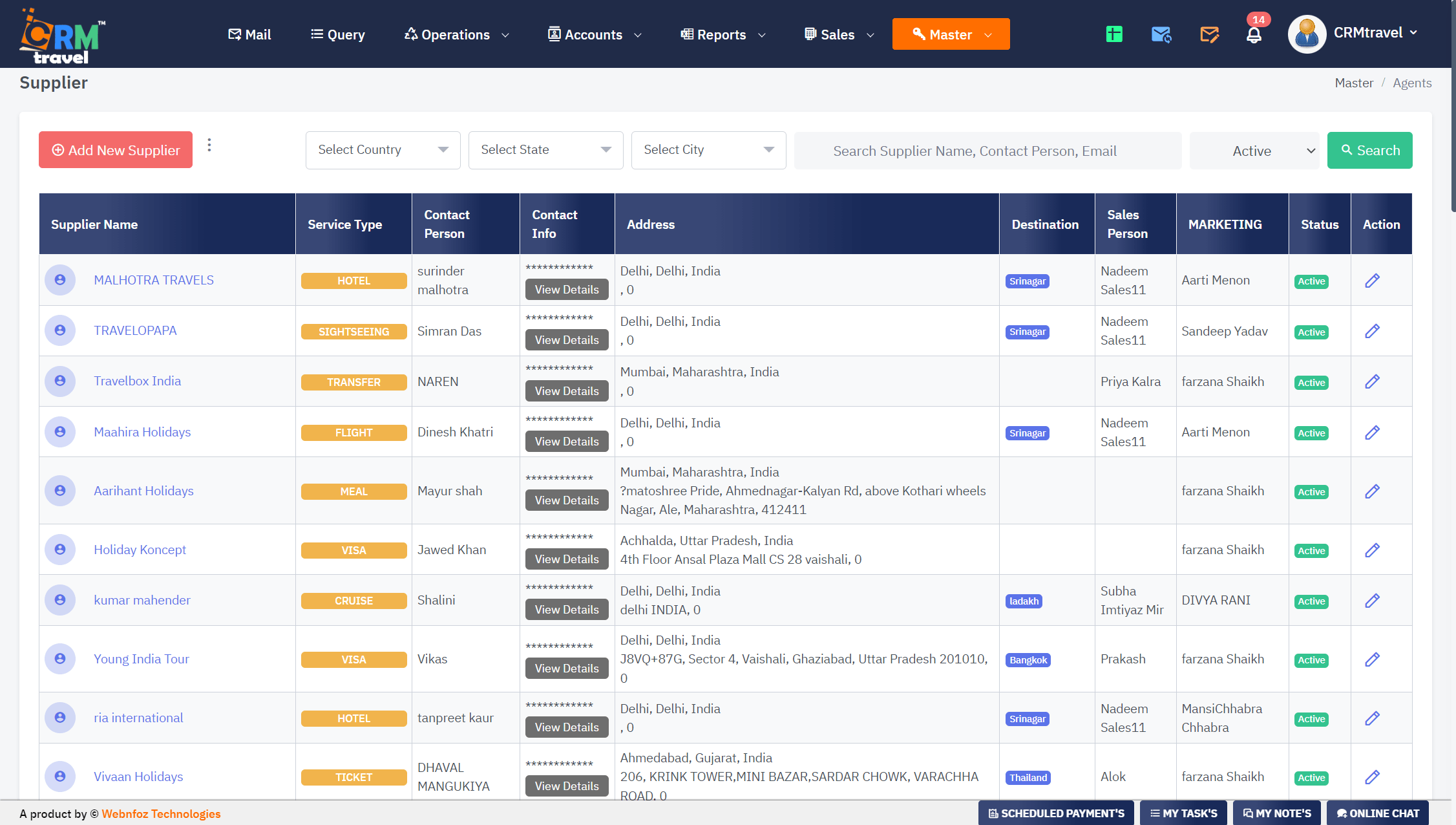Viewport: 1456px width, 825px height.
Task: Click the Add New Supplier button
Action: pyautogui.click(x=114, y=149)
